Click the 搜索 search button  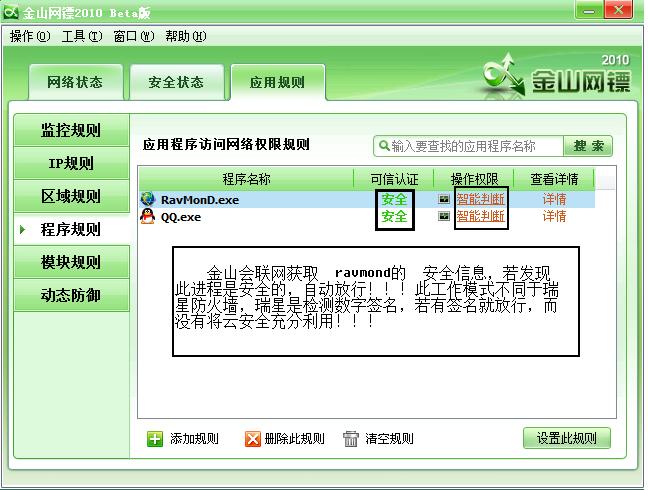[588, 146]
